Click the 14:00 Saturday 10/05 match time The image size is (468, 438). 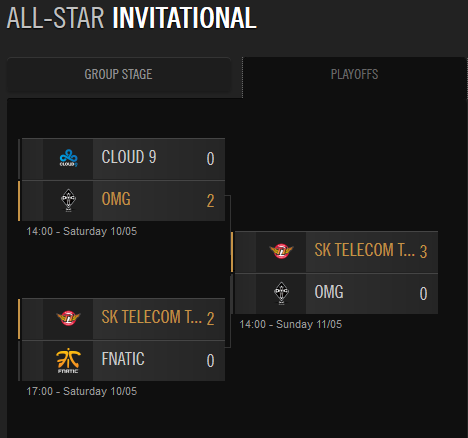click(x=82, y=231)
